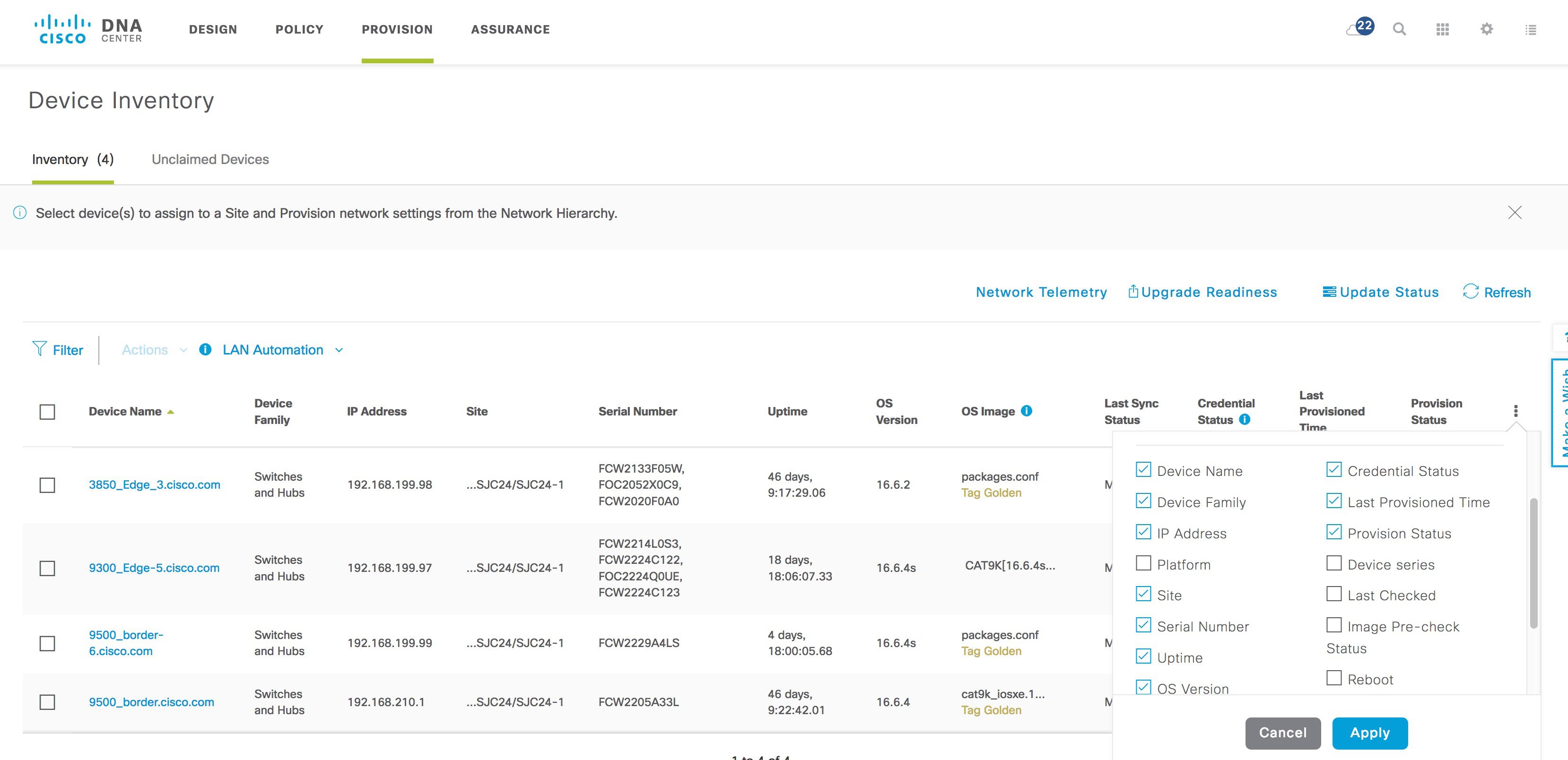1568x760 pixels.
Task: Enable the Platform column checkbox
Action: tap(1143, 563)
